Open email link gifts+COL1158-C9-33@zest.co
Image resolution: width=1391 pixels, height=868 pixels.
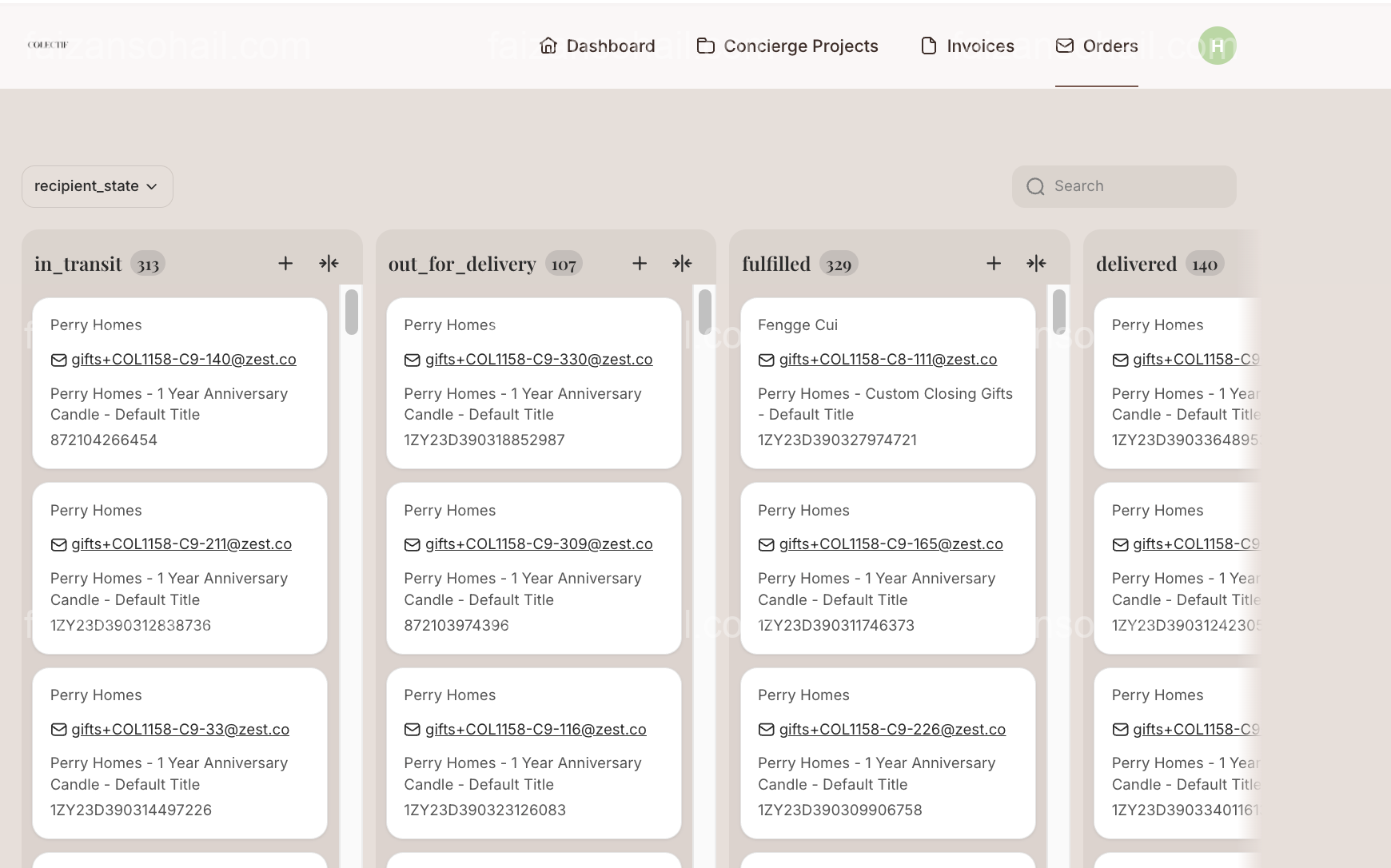click(181, 730)
